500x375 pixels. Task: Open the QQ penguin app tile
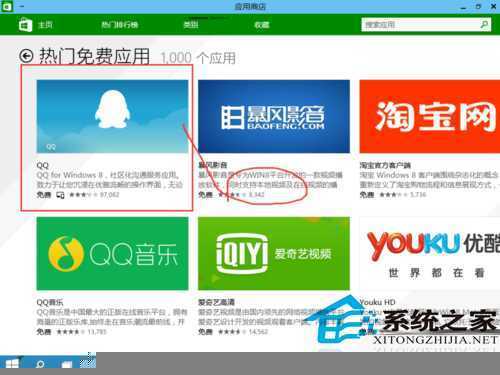(x=112, y=116)
